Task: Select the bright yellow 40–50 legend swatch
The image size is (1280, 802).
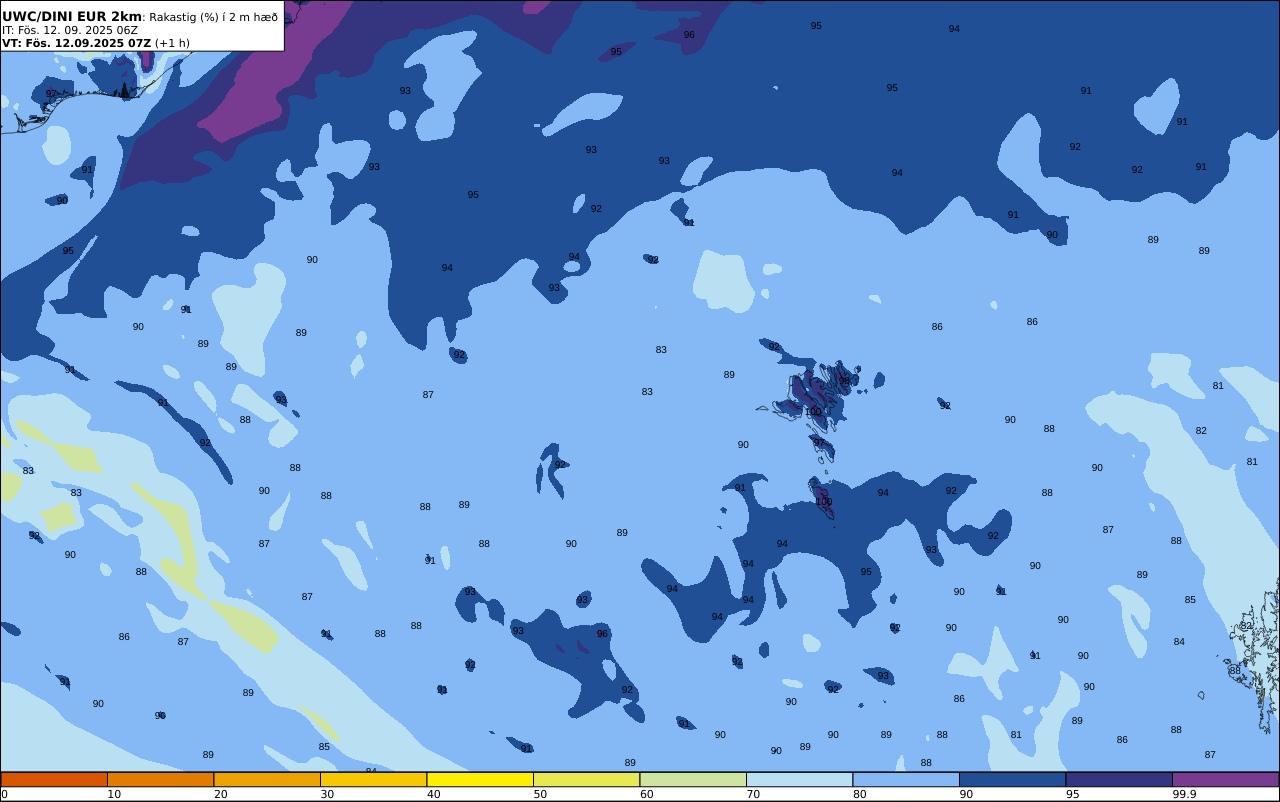Action: (x=480, y=779)
